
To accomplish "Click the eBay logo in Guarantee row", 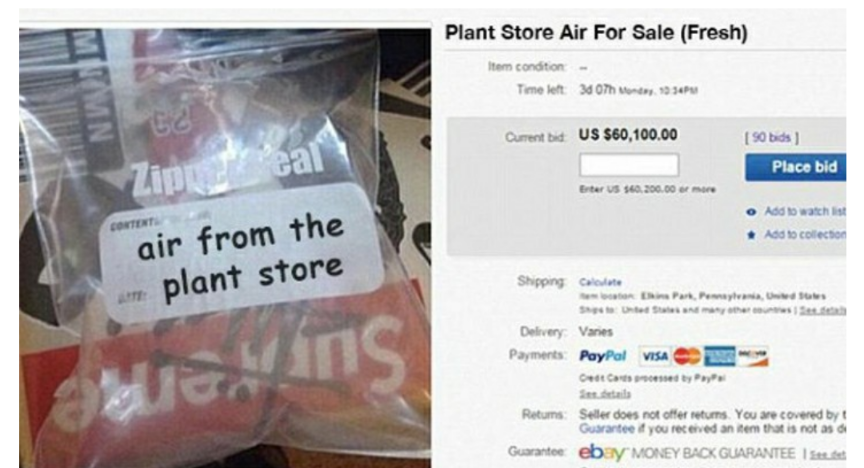I will click(x=602, y=453).
